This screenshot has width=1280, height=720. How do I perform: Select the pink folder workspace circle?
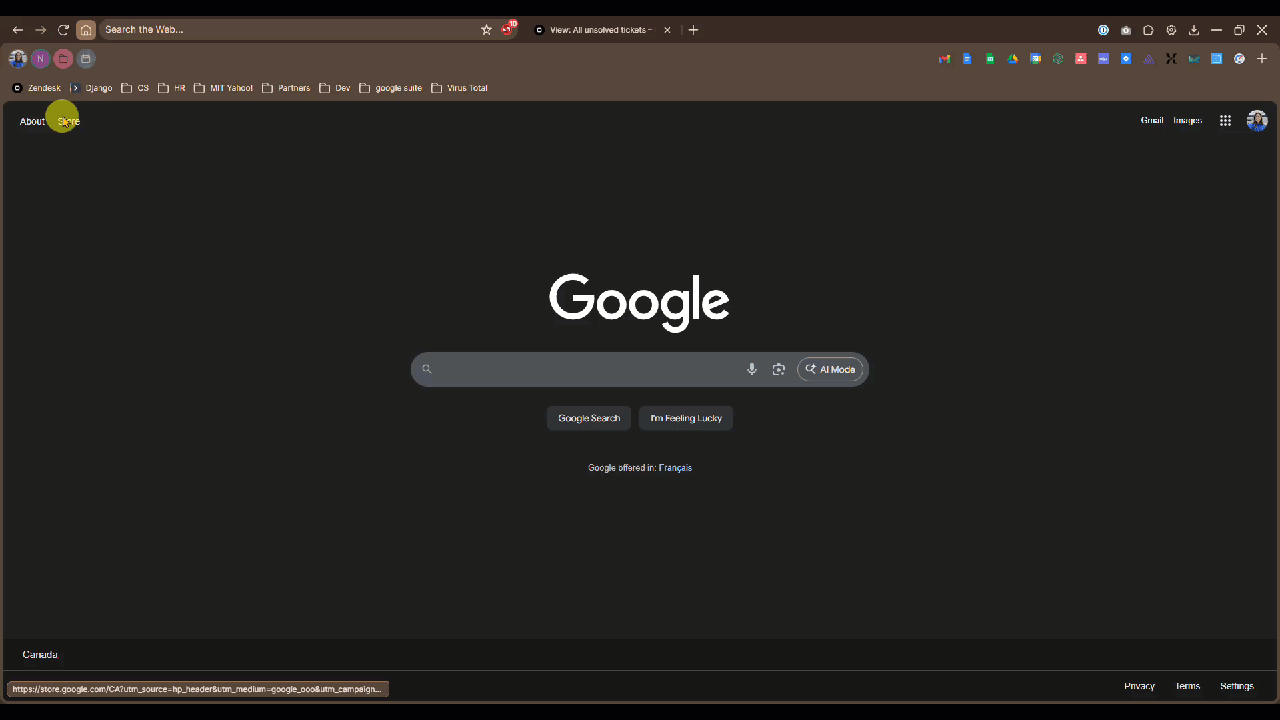click(x=63, y=59)
